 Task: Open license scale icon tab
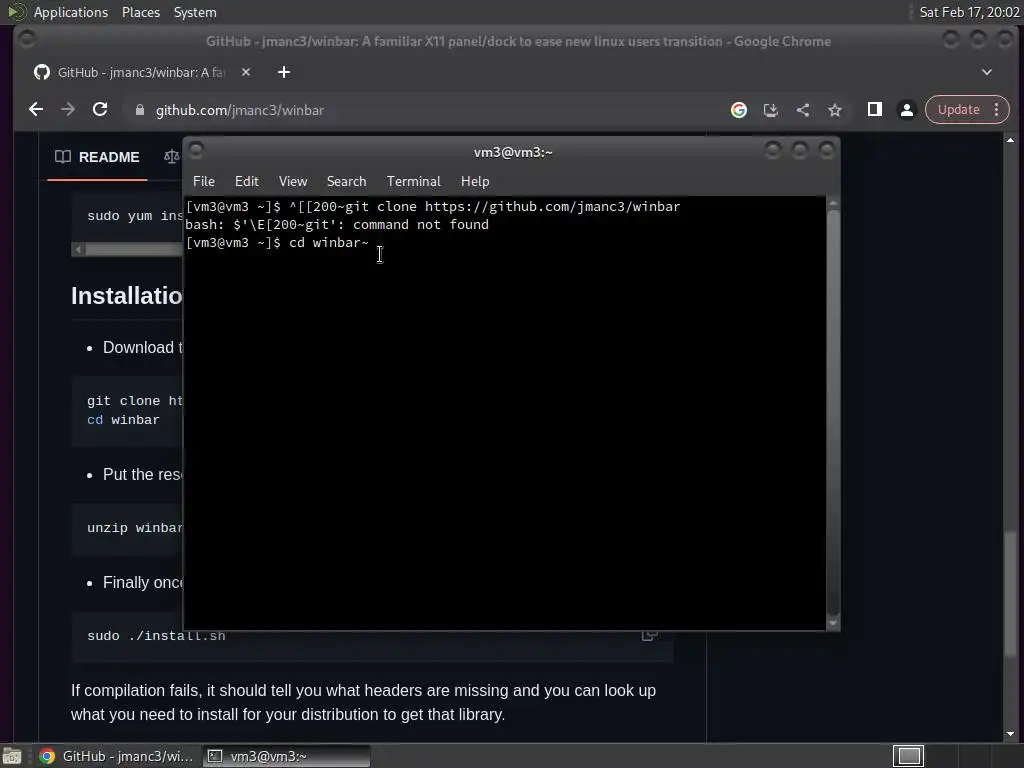tap(171, 157)
